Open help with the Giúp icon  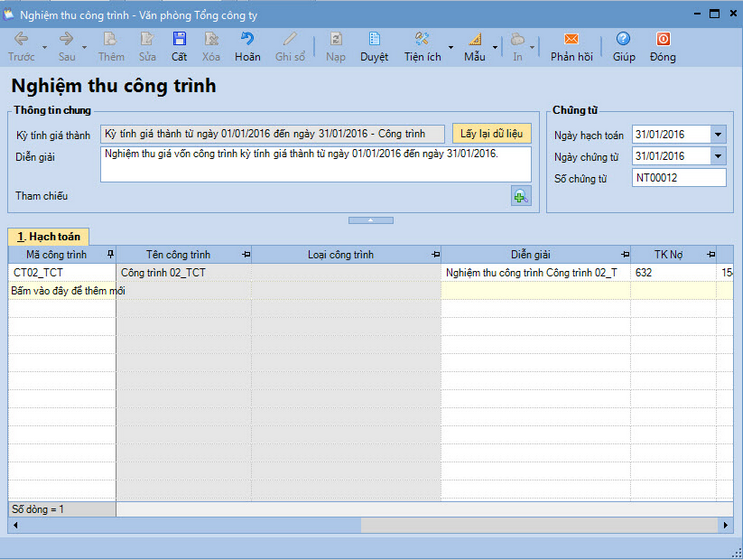tap(623, 39)
